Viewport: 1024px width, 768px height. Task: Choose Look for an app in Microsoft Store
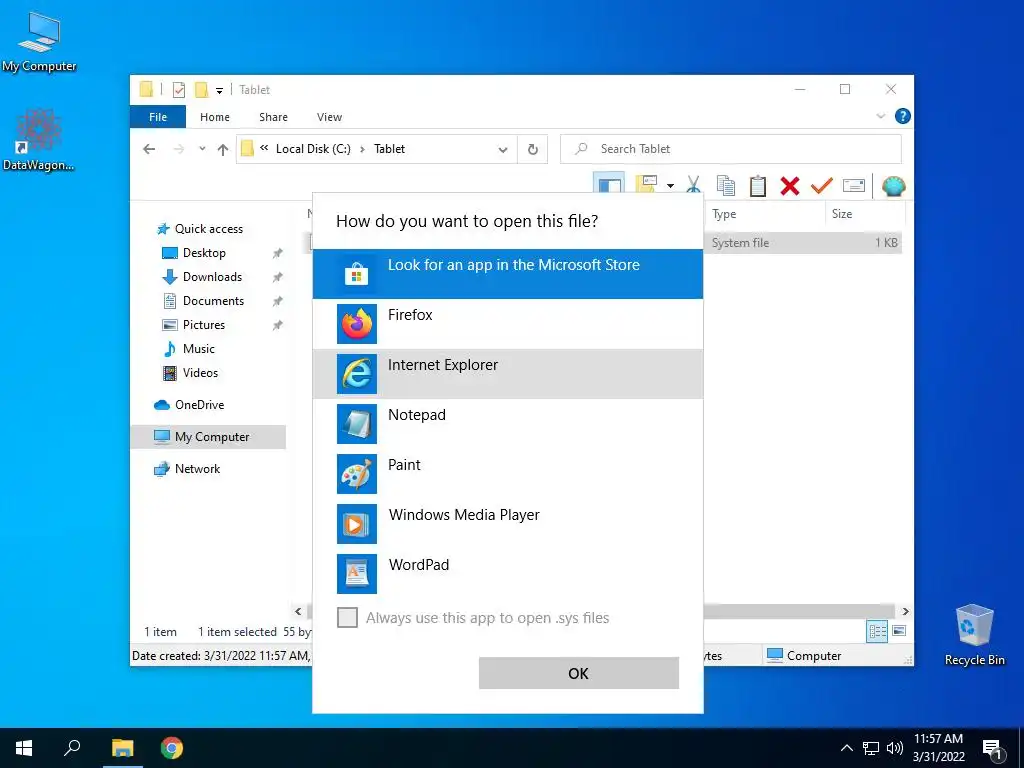[507, 274]
